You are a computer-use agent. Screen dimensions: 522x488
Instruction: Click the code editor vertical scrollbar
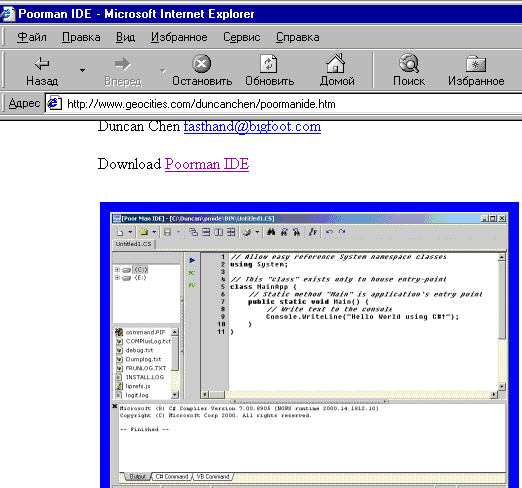click(x=502, y=322)
